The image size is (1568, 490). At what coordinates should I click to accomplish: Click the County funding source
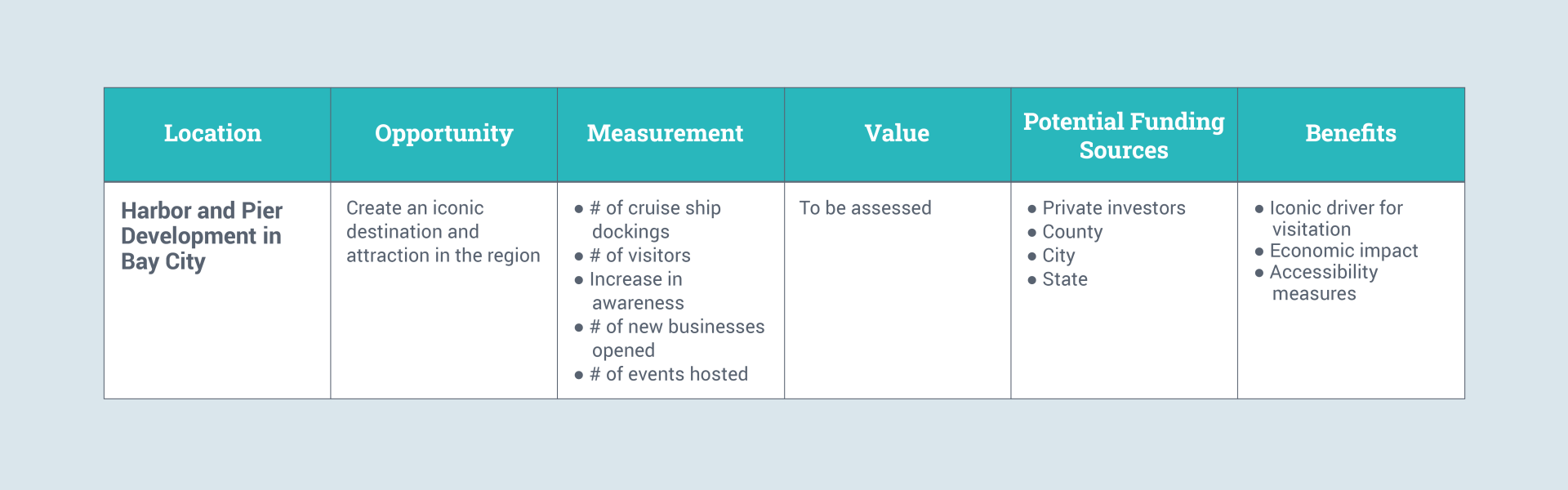point(1072,232)
